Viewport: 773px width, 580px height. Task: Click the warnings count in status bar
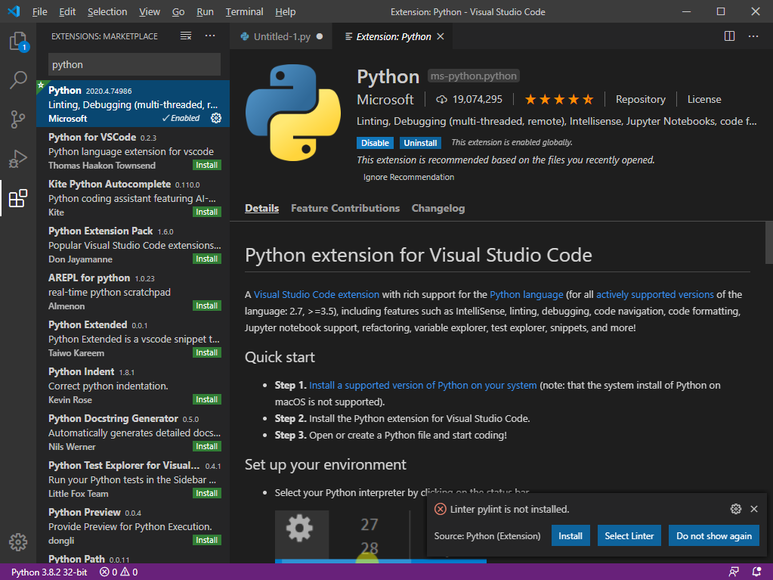pos(129,572)
